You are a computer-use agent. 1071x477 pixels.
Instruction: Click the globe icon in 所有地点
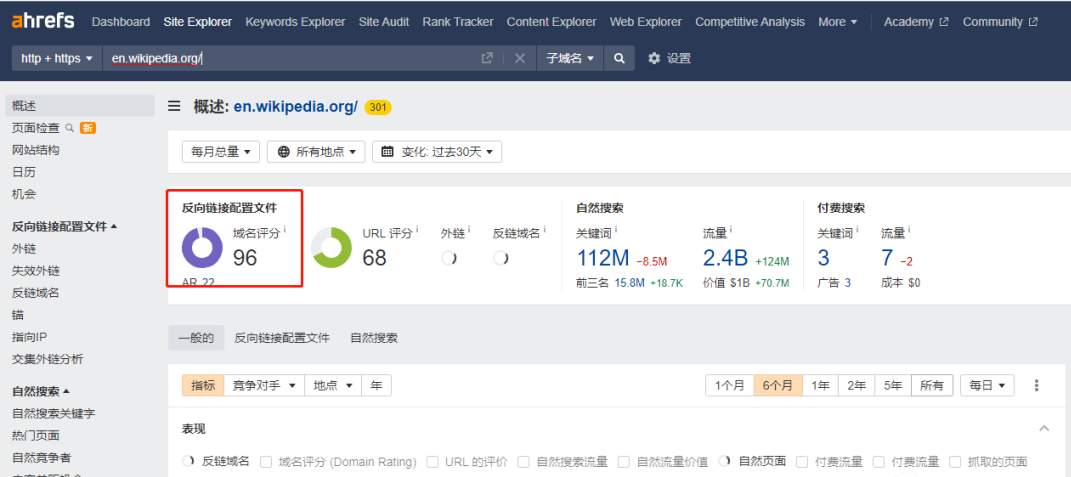tap(284, 152)
